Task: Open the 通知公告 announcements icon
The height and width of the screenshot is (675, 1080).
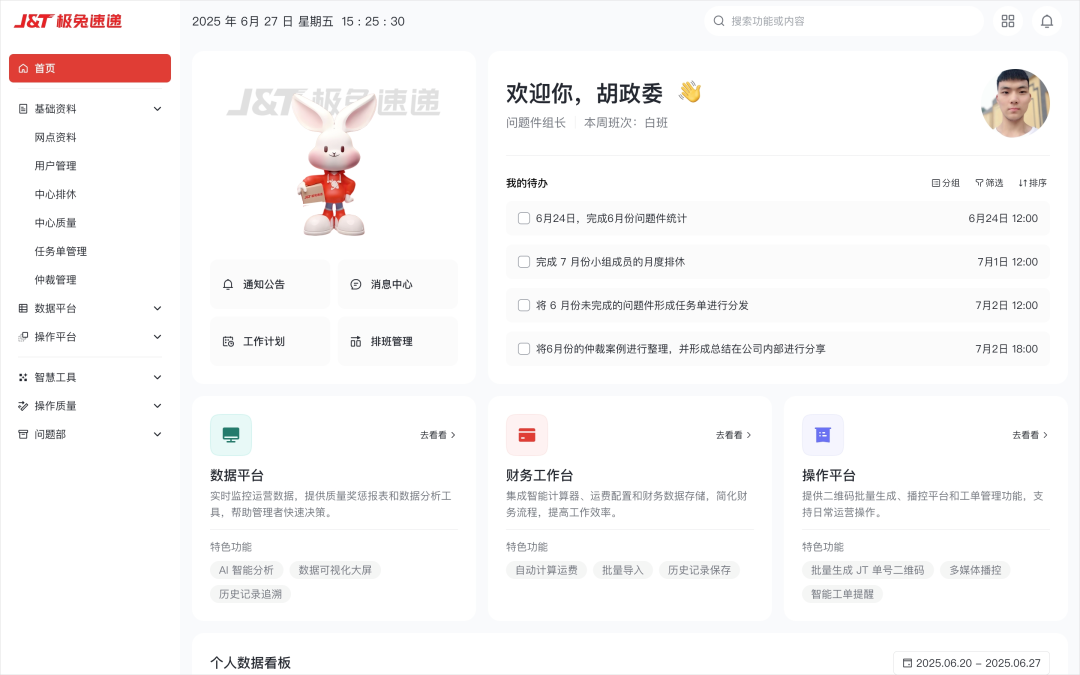Action: click(226, 284)
